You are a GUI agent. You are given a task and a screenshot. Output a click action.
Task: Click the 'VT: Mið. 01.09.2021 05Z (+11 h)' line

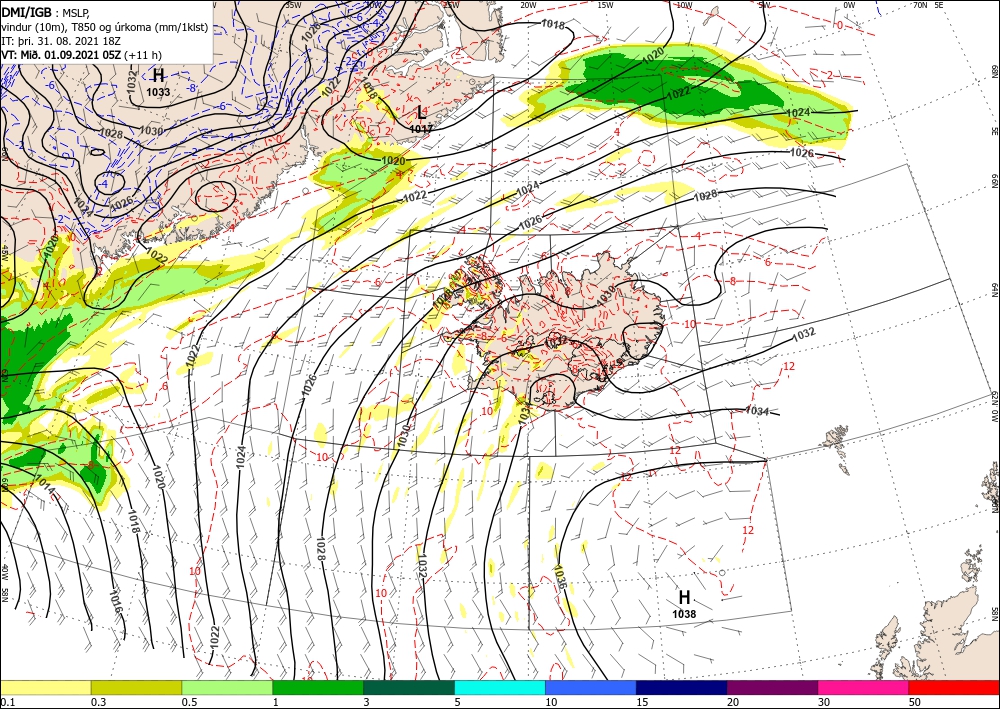81,55
